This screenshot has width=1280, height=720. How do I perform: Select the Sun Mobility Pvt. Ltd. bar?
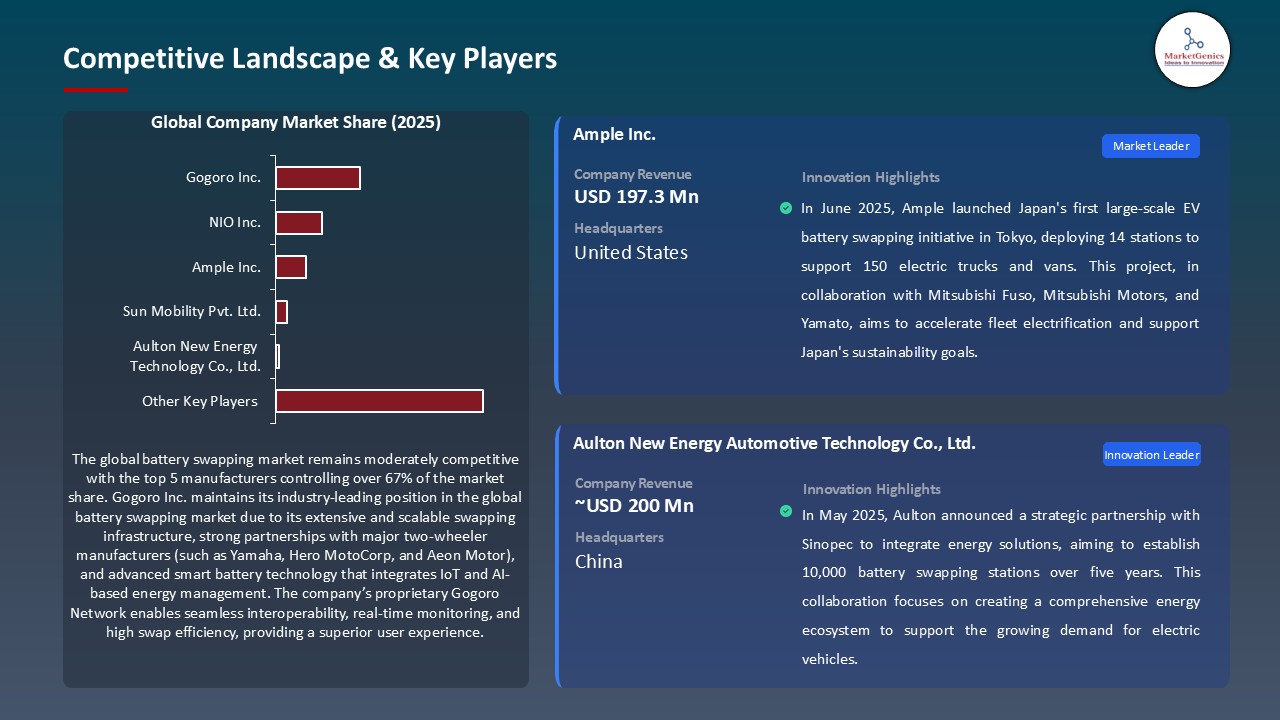(281, 312)
